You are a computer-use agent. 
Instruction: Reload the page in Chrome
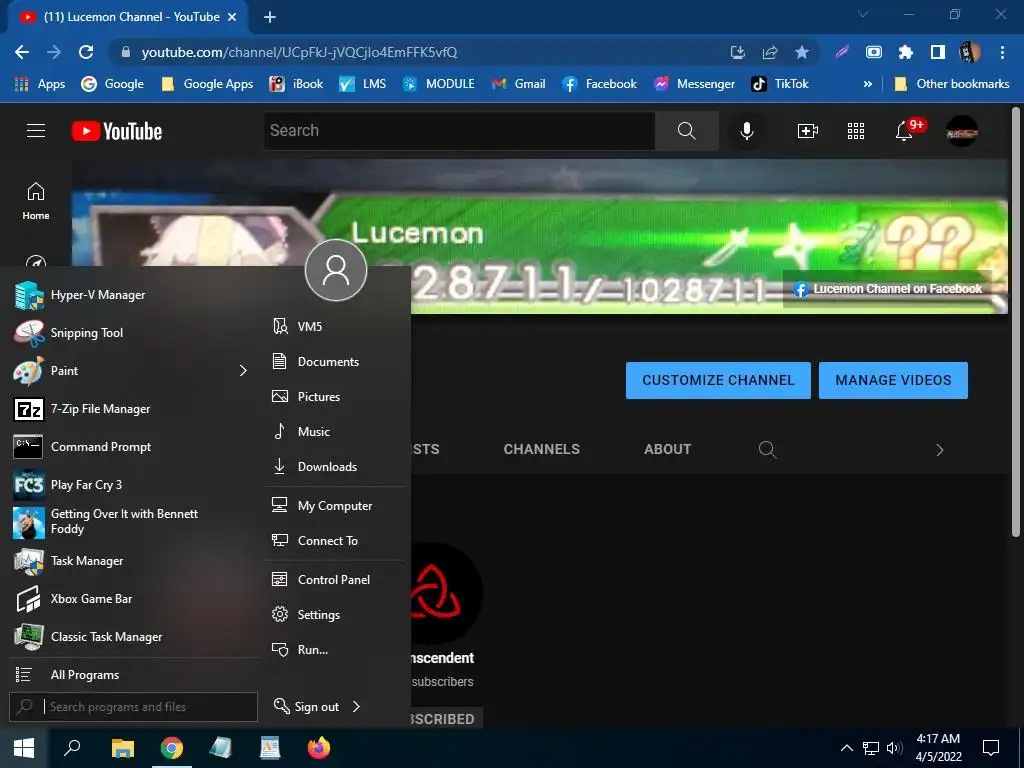point(86,52)
